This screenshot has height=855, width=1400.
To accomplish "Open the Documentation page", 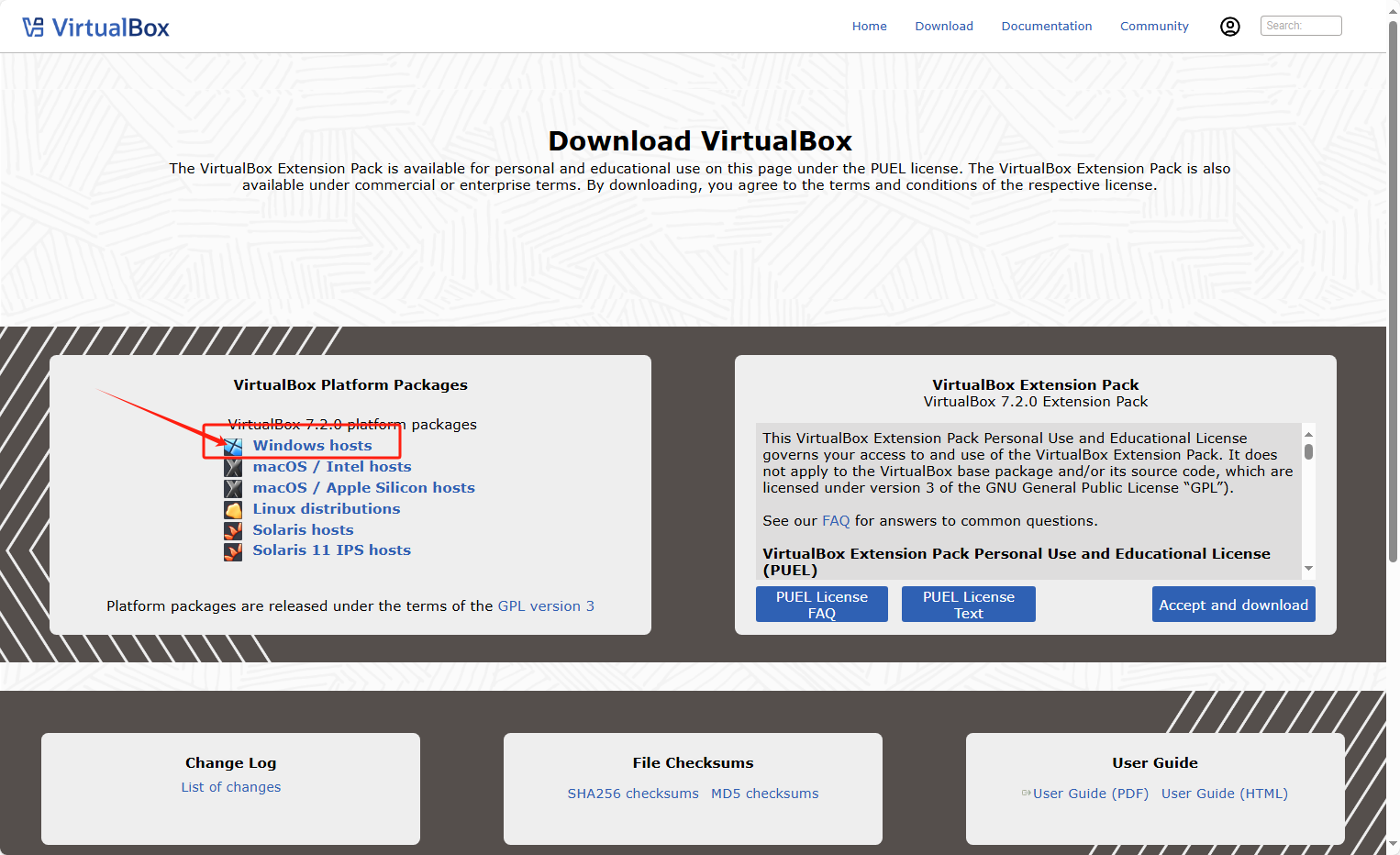I will pos(1047,26).
